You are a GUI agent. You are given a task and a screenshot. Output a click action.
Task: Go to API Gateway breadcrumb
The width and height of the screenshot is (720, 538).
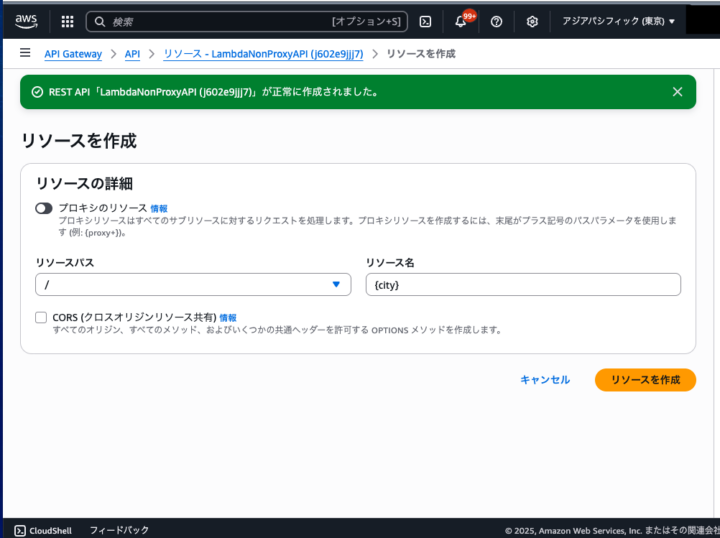click(x=73, y=53)
